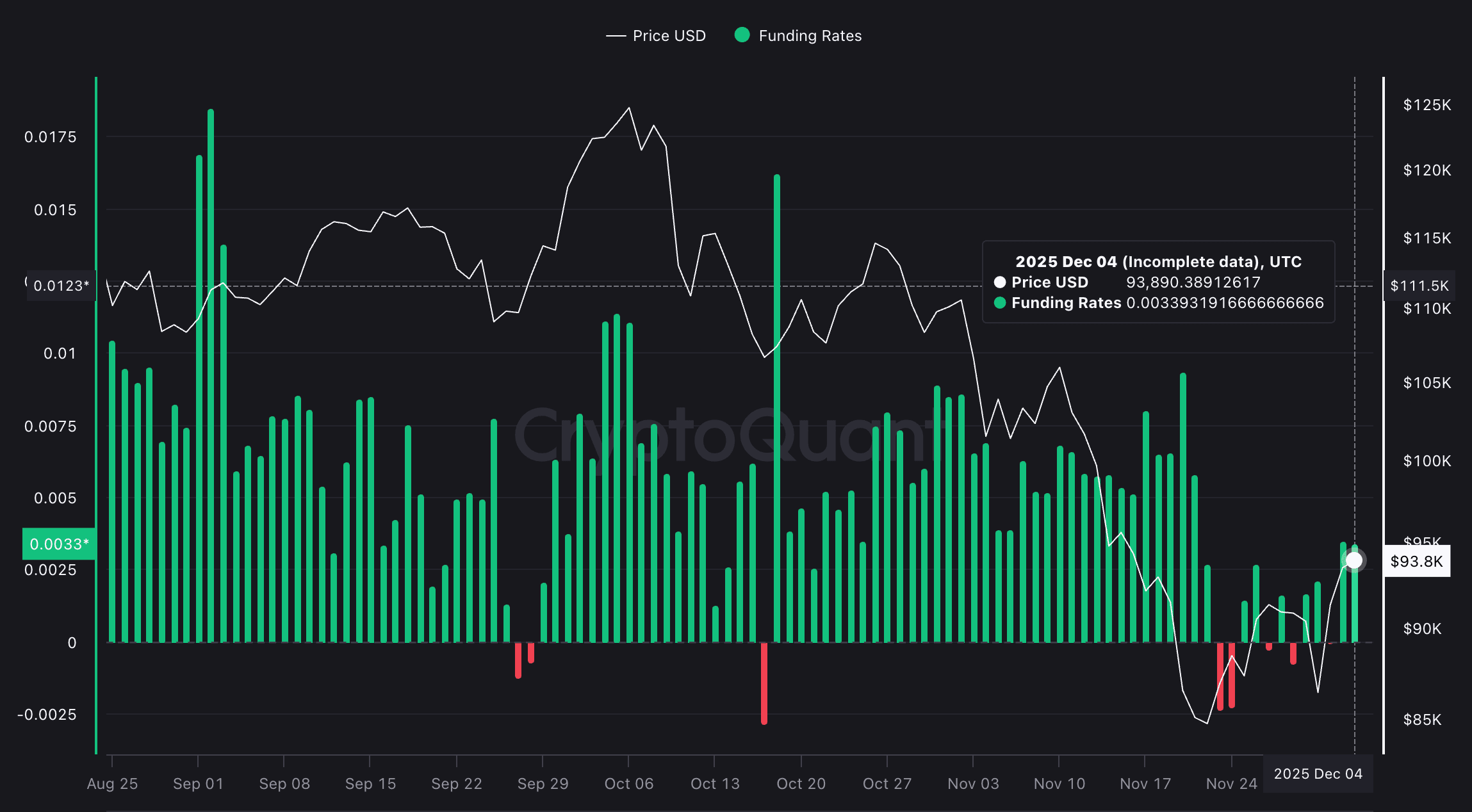This screenshot has height=812, width=1472.
Task: Click the green Funding Rates legend dot
Action: coord(742,35)
